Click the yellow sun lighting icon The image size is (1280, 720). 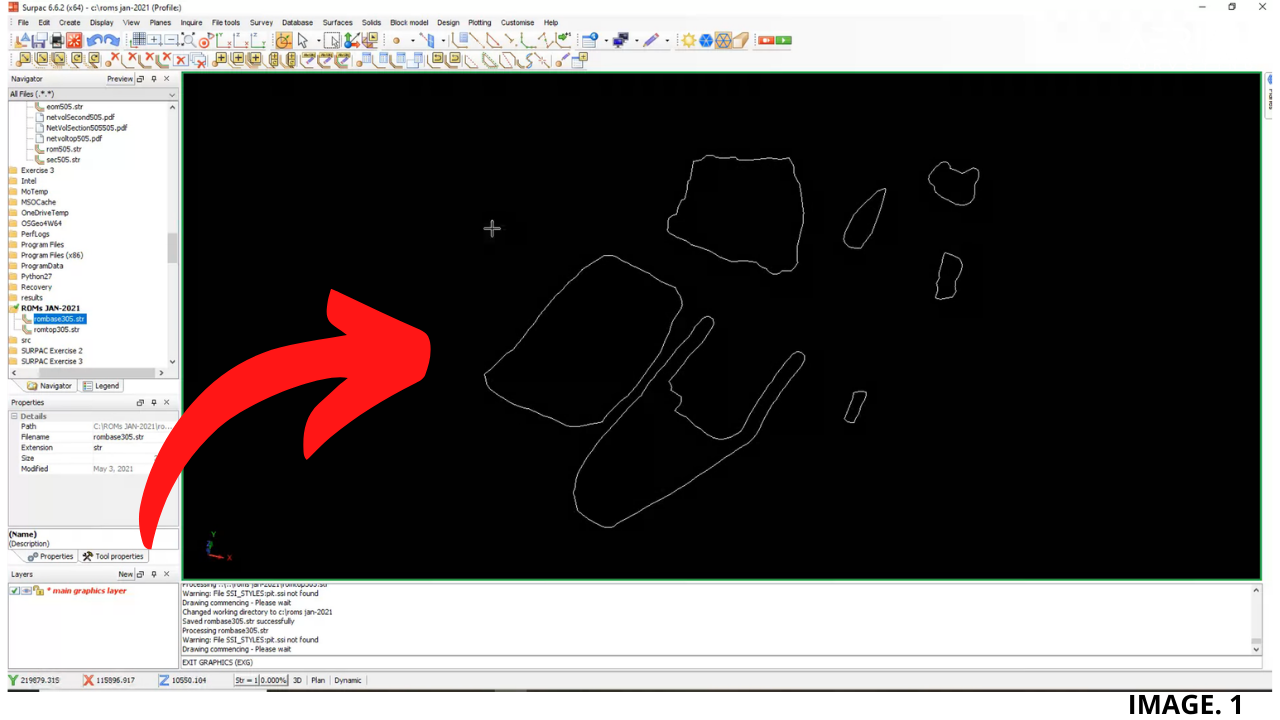click(688, 40)
